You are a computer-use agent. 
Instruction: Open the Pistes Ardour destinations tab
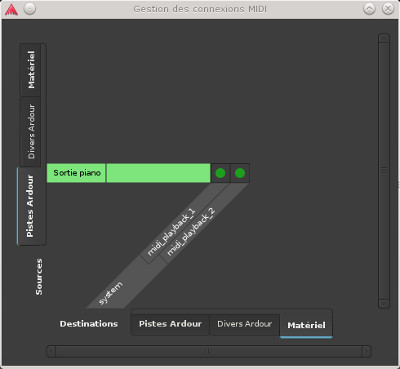coord(170,324)
